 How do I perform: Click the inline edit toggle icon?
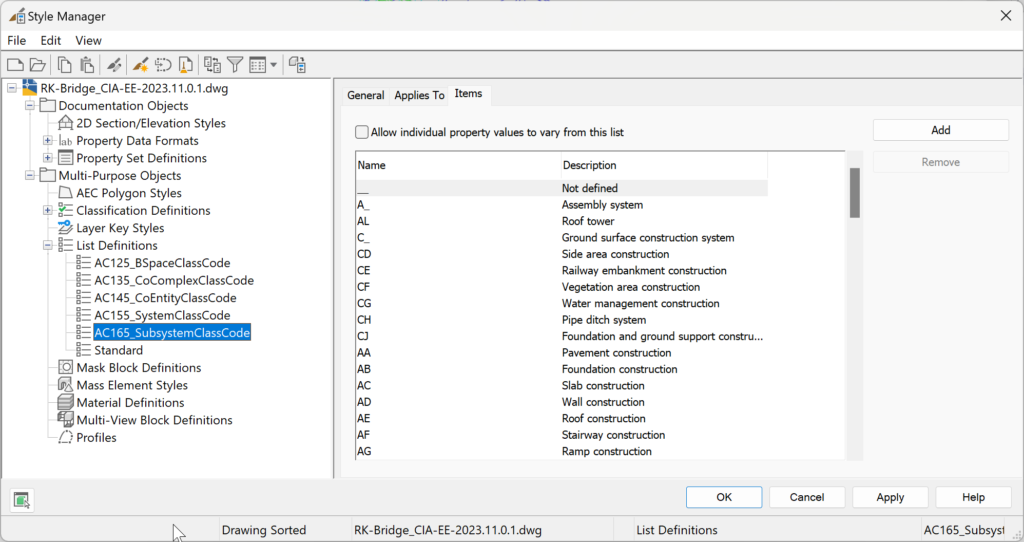[x=297, y=65]
